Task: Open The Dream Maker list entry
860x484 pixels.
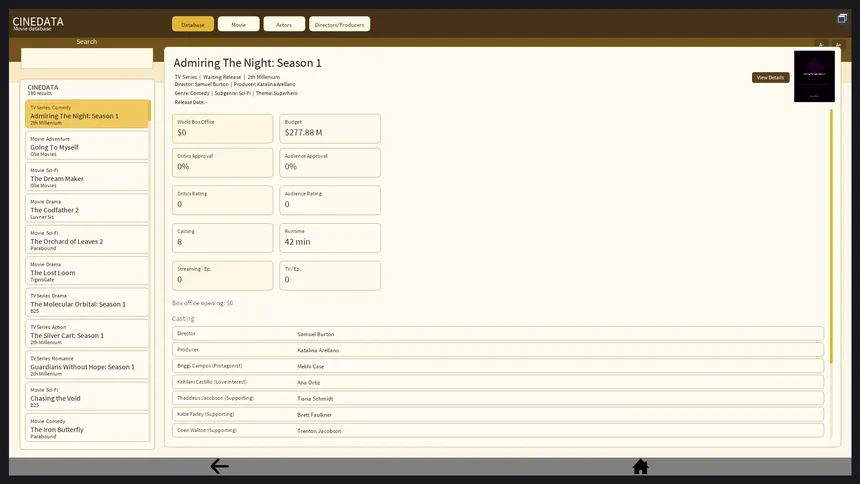Action: pyautogui.click(x=87, y=177)
